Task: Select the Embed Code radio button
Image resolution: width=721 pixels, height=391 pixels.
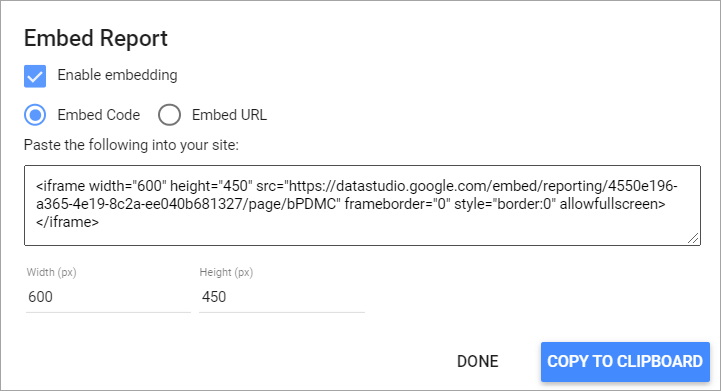Action: point(35,115)
